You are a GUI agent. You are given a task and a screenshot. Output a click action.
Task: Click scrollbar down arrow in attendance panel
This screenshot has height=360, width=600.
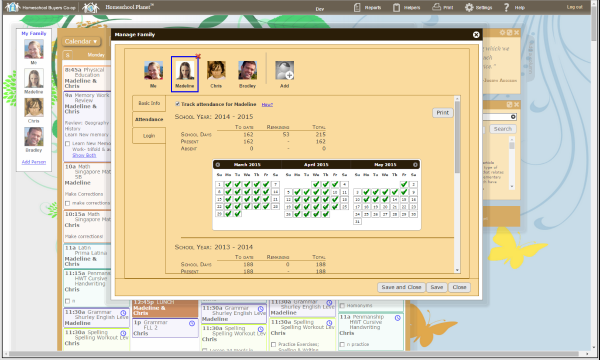[x=457, y=270]
